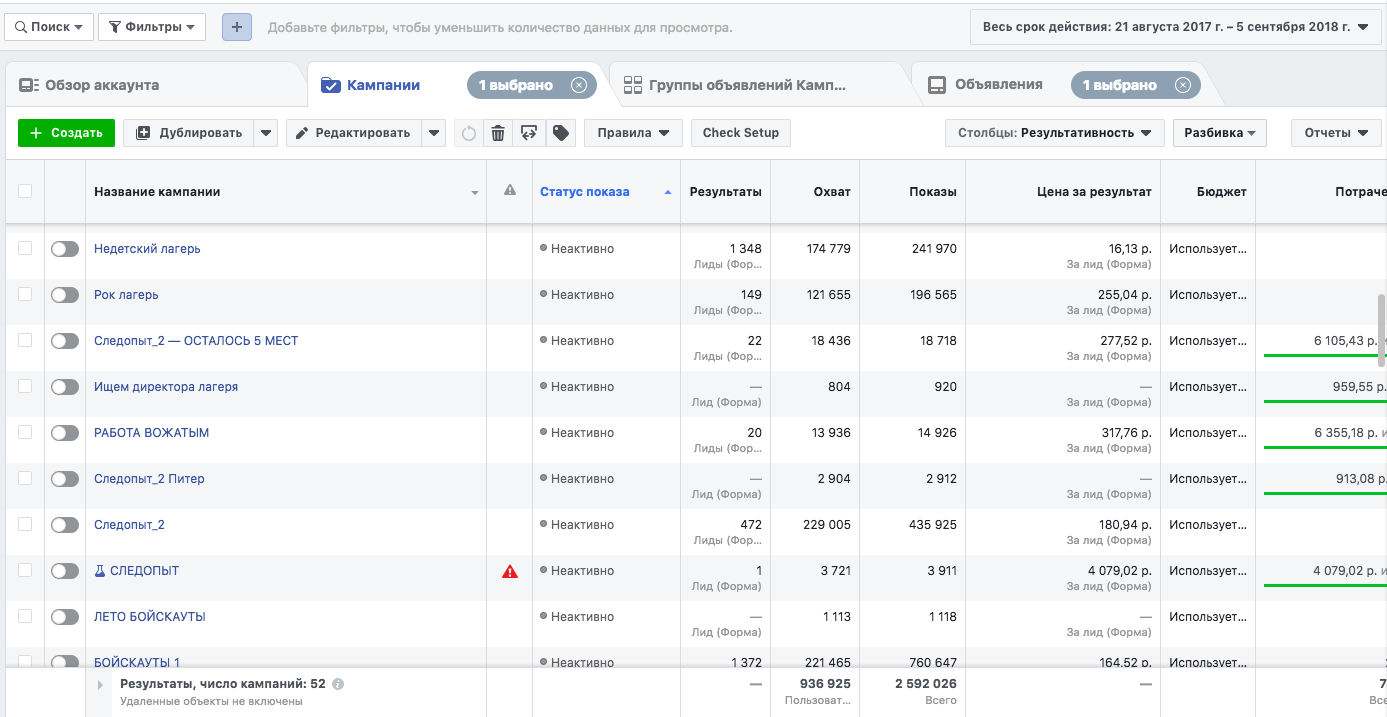Click the red warning triangle for СЛЕДОПЫТ
1387x717 pixels.
tap(510, 571)
